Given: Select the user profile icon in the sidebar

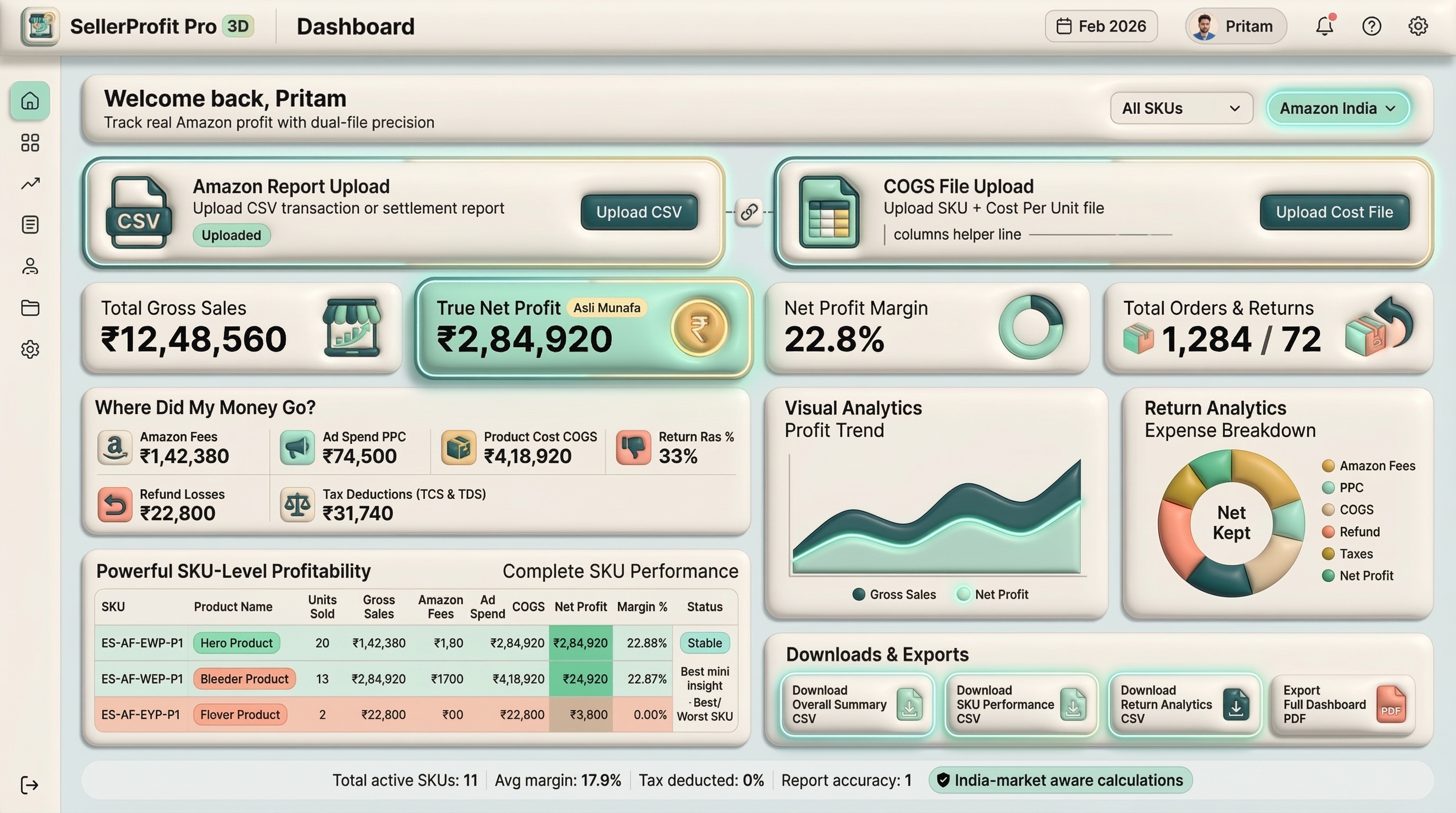Looking at the screenshot, I should point(30,266).
